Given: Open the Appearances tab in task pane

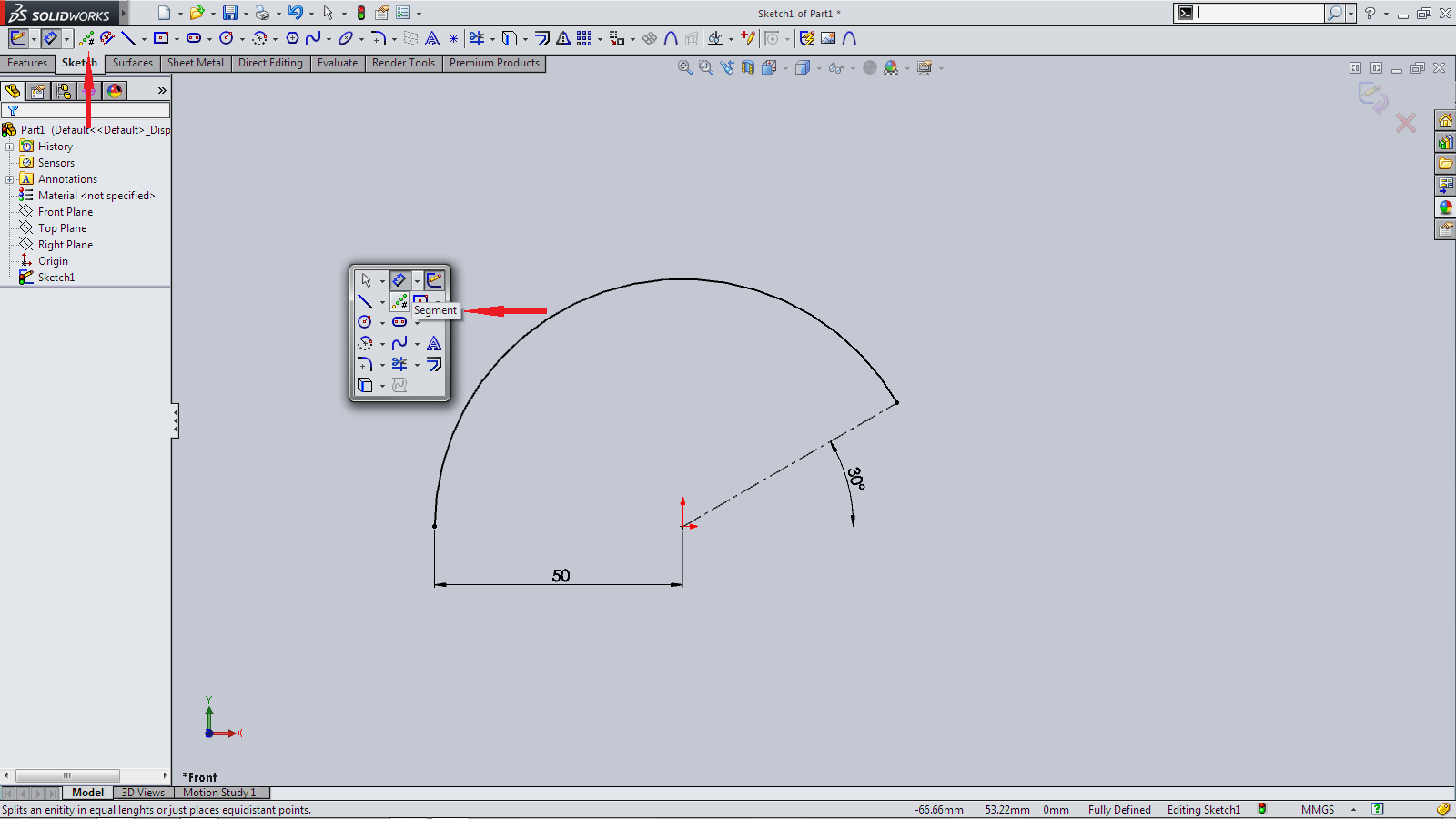Looking at the screenshot, I should point(1445,207).
